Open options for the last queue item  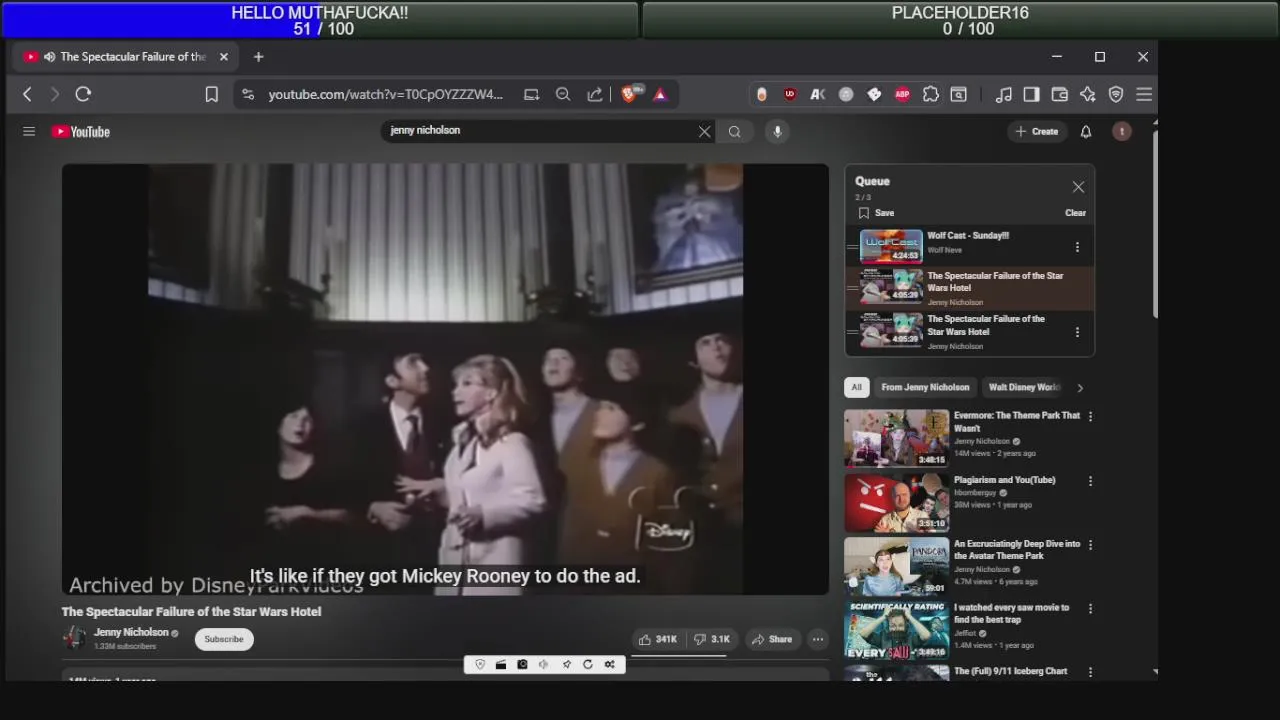1077,332
